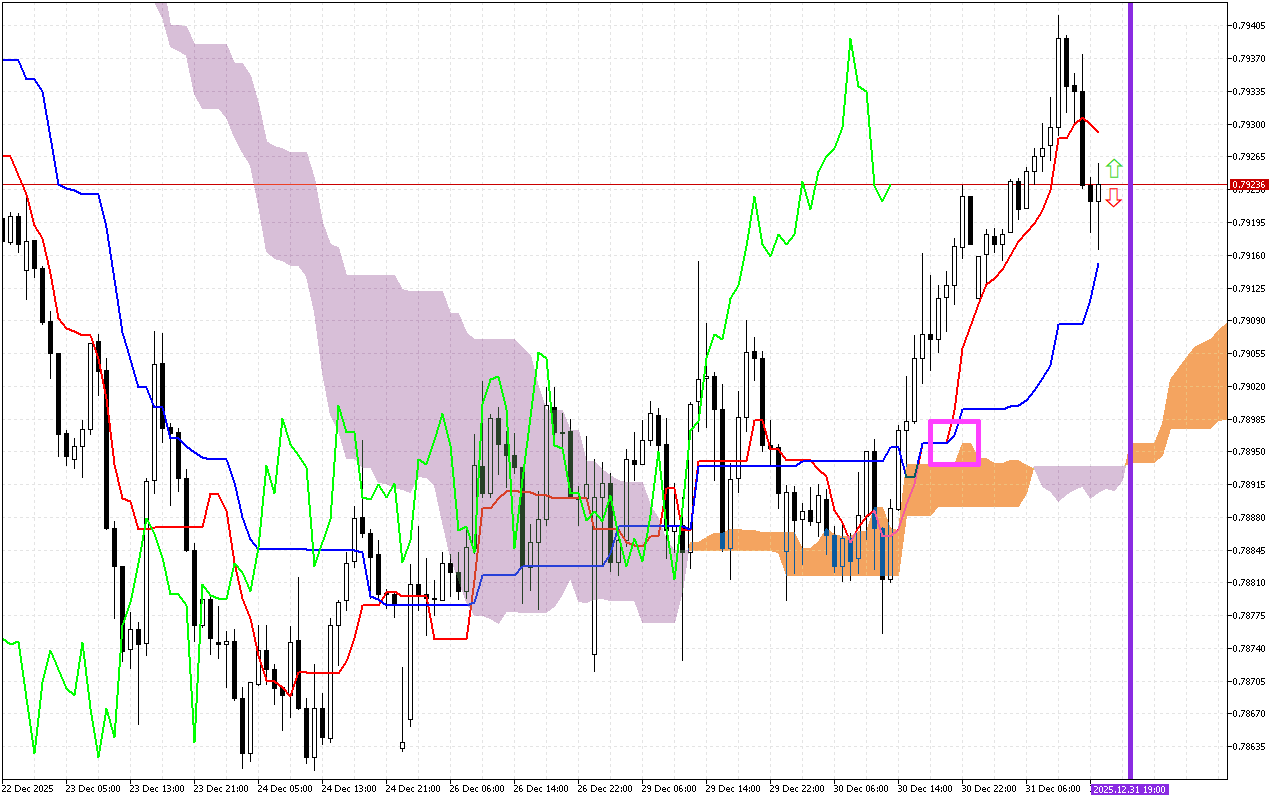Click the 24 Dec 21:00 time axis label
The image size is (1280, 800).
[x=413, y=789]
